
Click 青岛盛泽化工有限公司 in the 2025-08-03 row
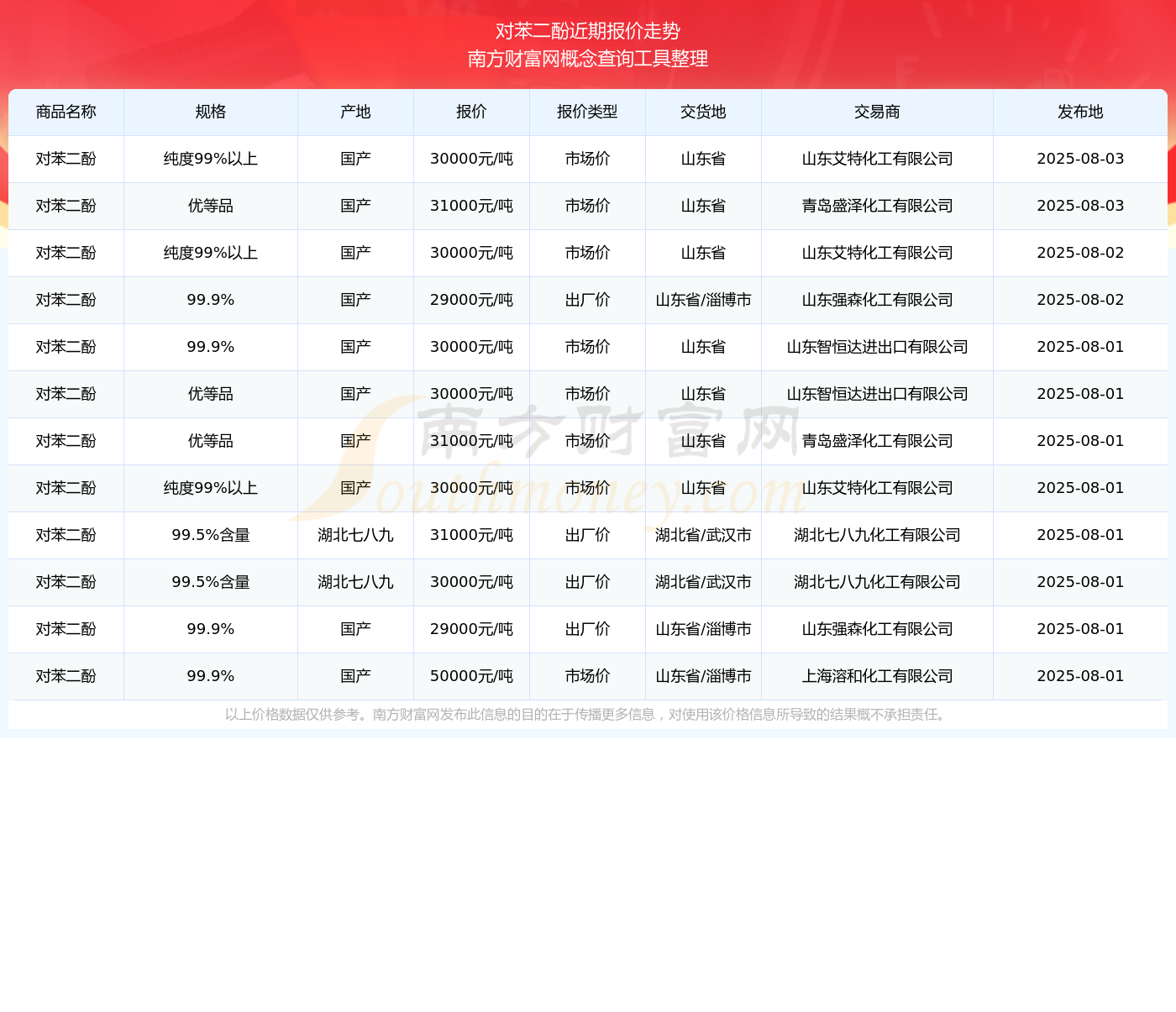tap(877, 206)
